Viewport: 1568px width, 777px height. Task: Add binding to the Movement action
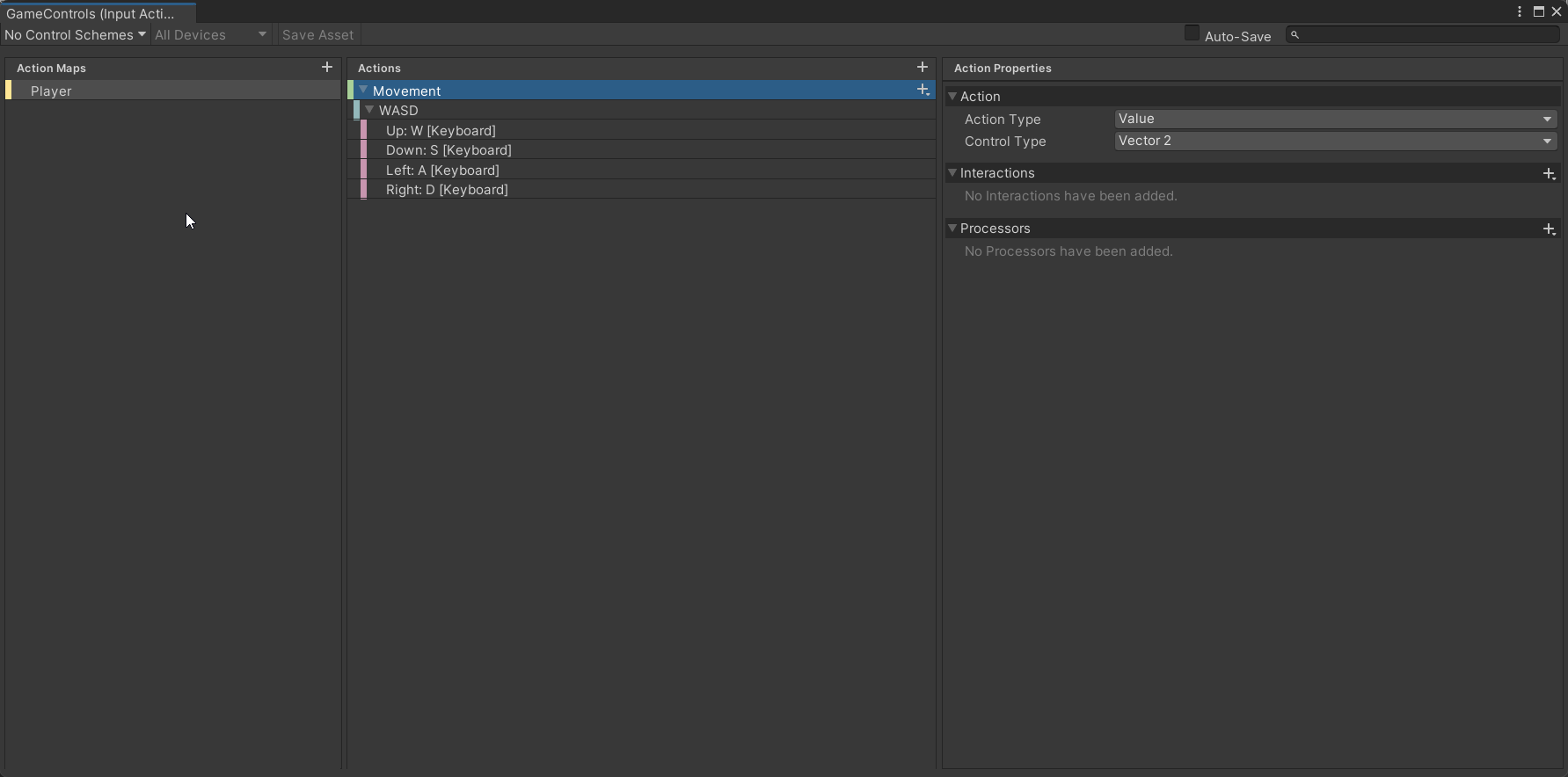tap(923, 91)
